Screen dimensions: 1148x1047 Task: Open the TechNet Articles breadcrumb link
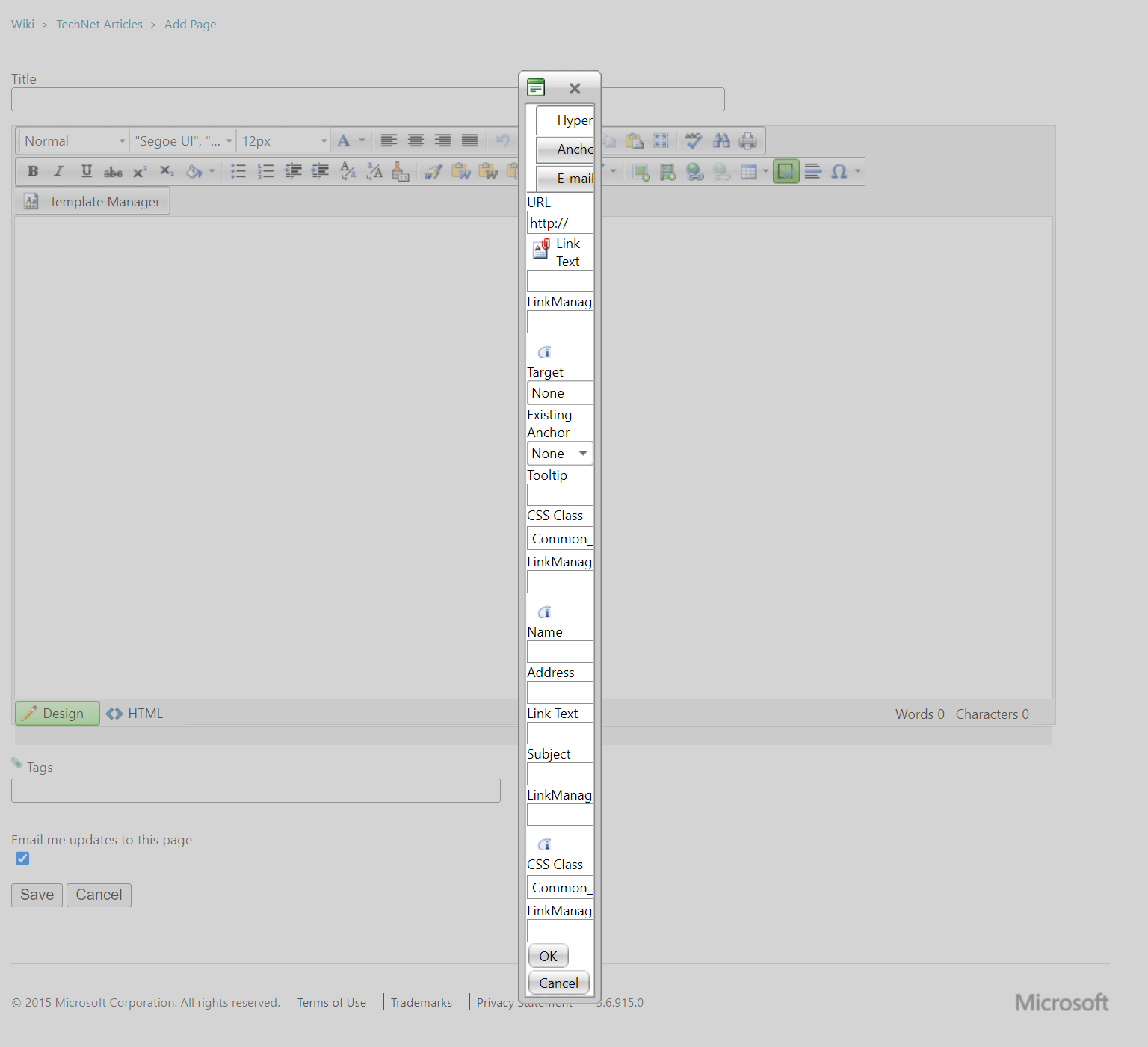tap(99, 24)
